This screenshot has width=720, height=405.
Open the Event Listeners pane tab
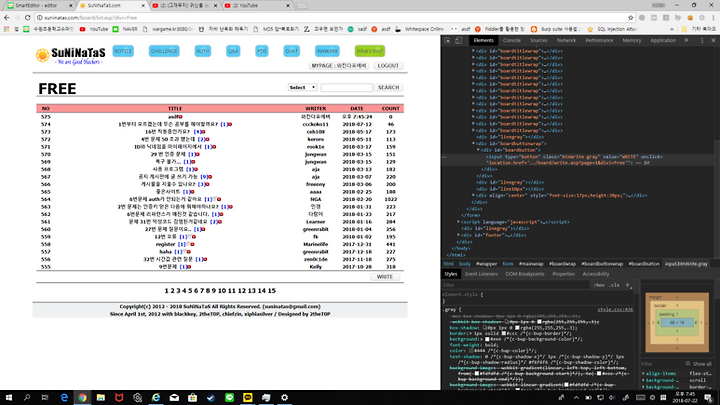(x=481, y=274)
